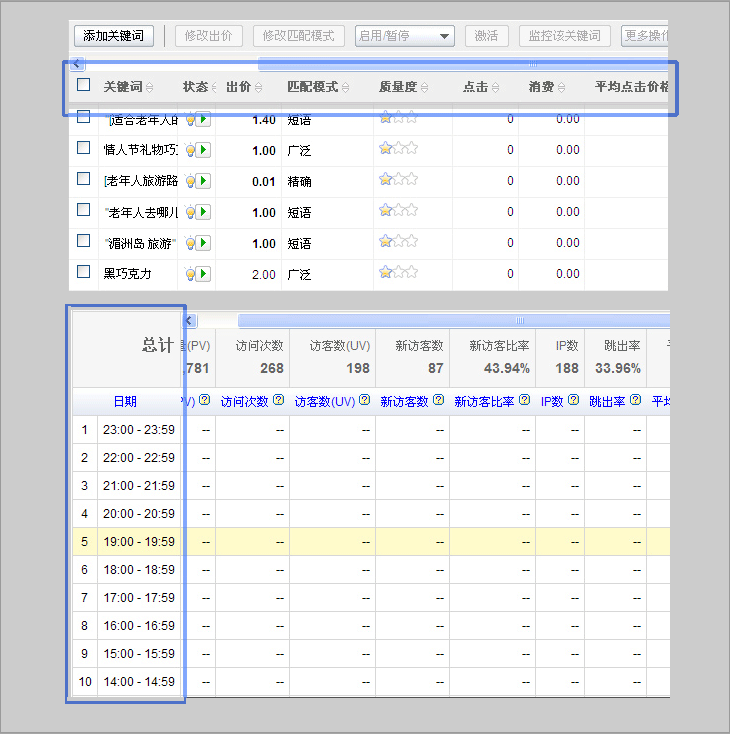Image resolution: width=730 pixels, height=734 pixels.
Task: Click the 日期 column header
Action: [x=125, y=401]
